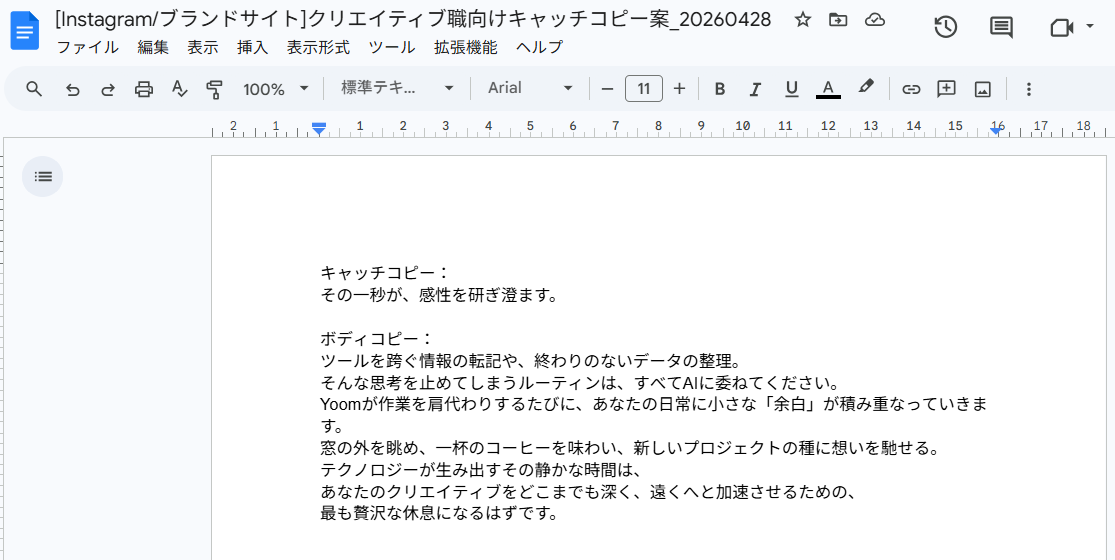Open the text color picker
This screenshot has width=1115, height=560.
[828, 89]
